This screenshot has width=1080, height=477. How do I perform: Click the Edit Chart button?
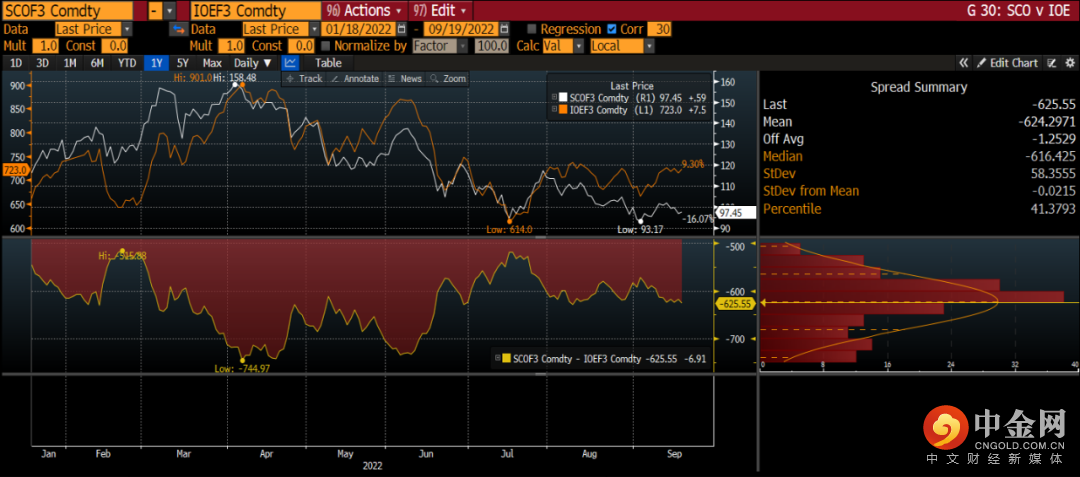tap(1008, 63)
